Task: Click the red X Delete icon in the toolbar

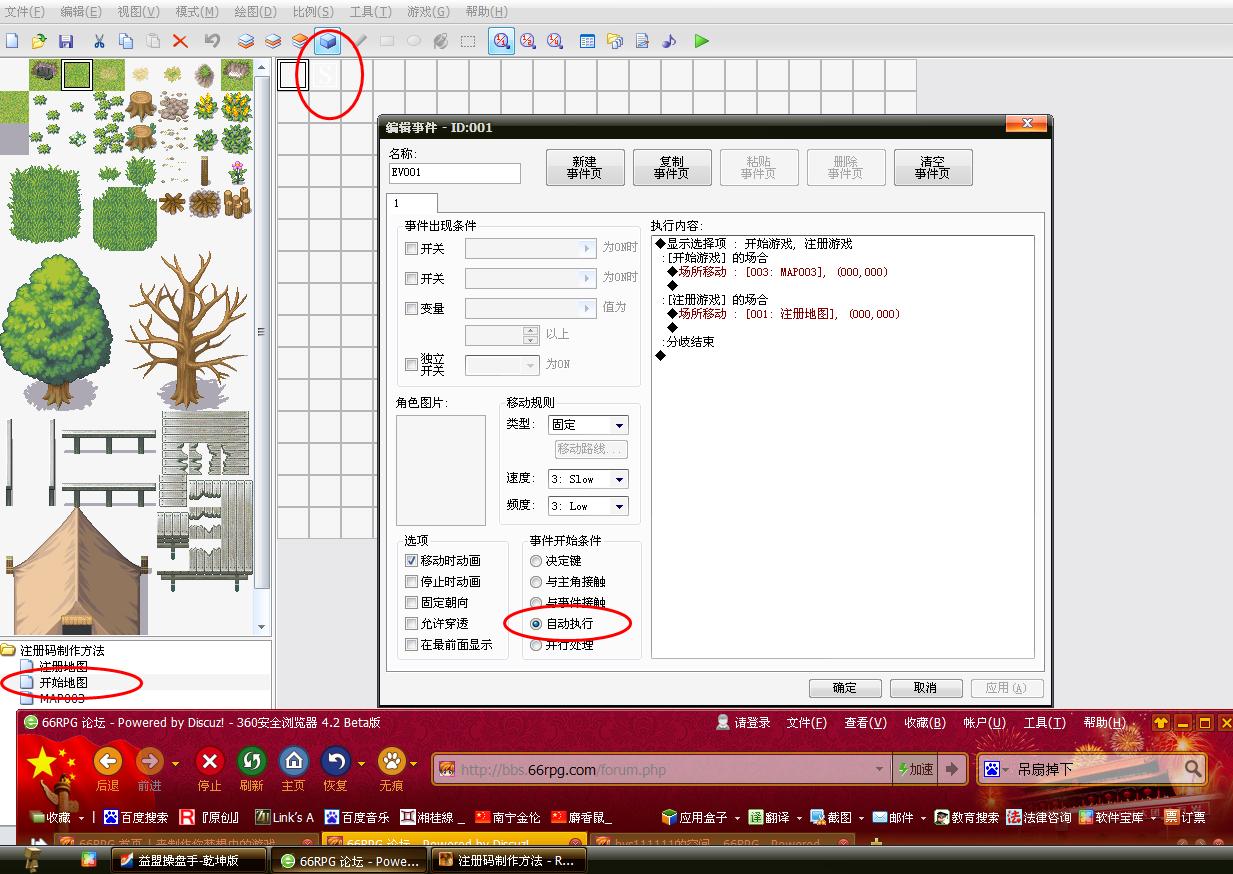Action: tap(180, 41)
